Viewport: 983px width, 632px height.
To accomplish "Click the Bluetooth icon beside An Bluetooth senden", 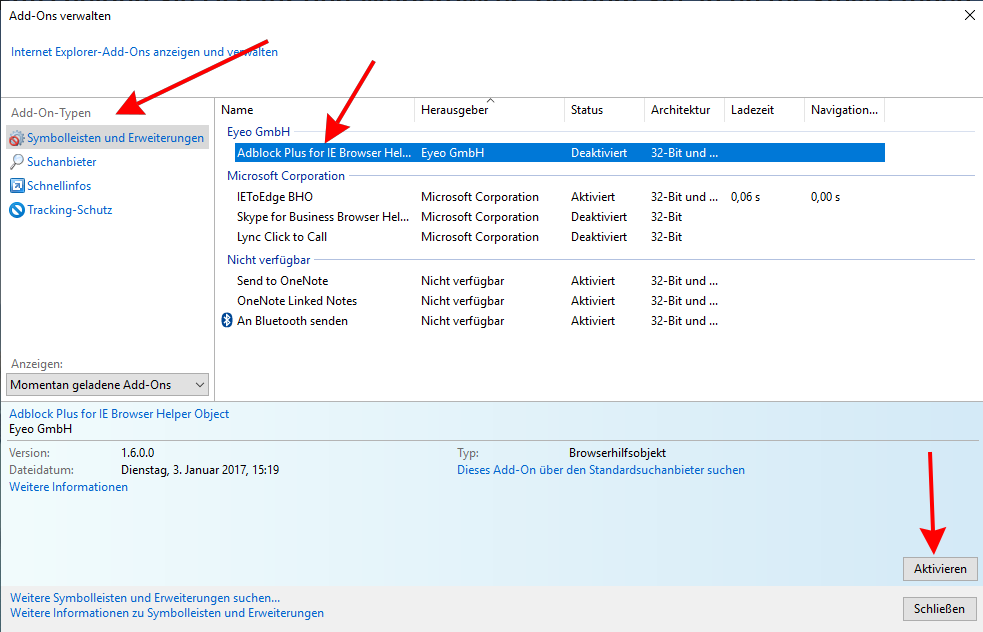I will tap(226, 321).
